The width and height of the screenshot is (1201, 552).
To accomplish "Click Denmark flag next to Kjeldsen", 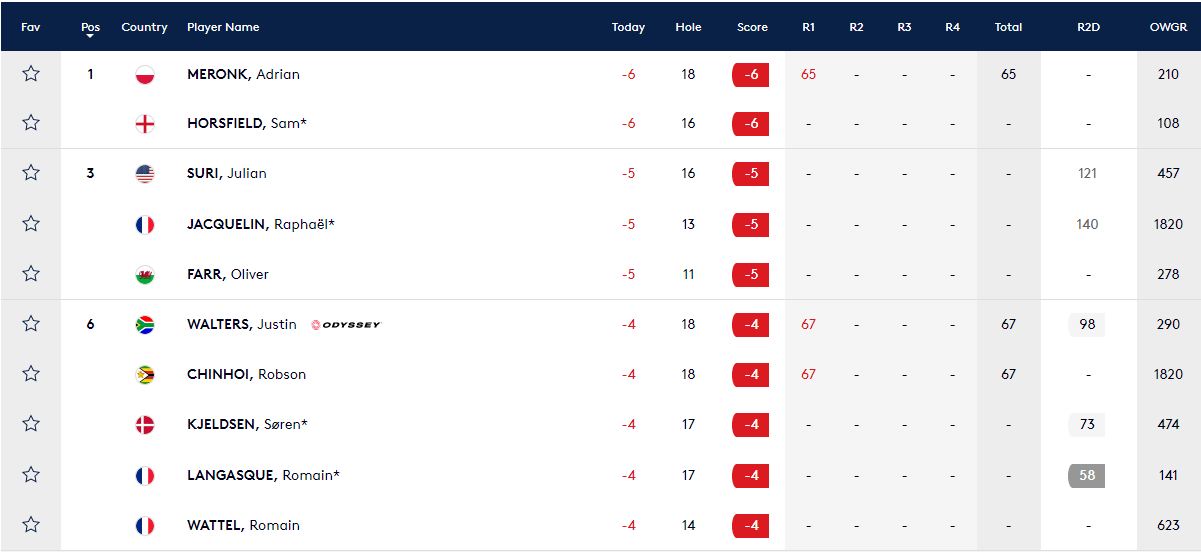I will (x=145, y=424).
